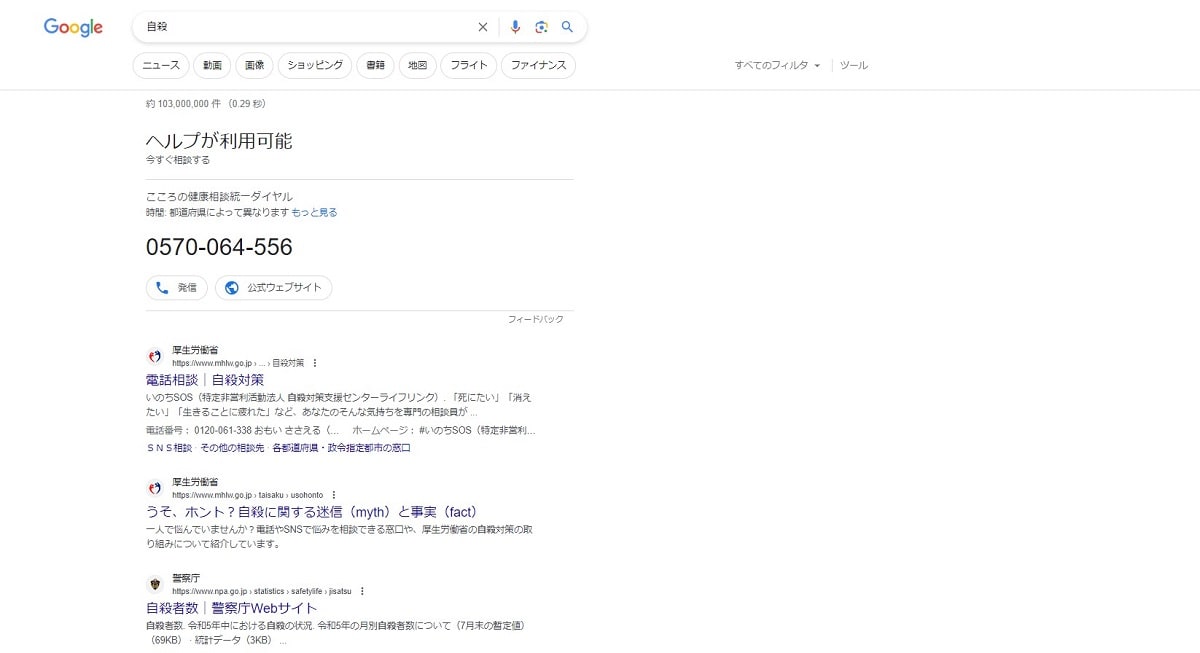Click the 警察庁 site name text
The height and width of the screenshot is (653, 1200).
tap(186, 578)
